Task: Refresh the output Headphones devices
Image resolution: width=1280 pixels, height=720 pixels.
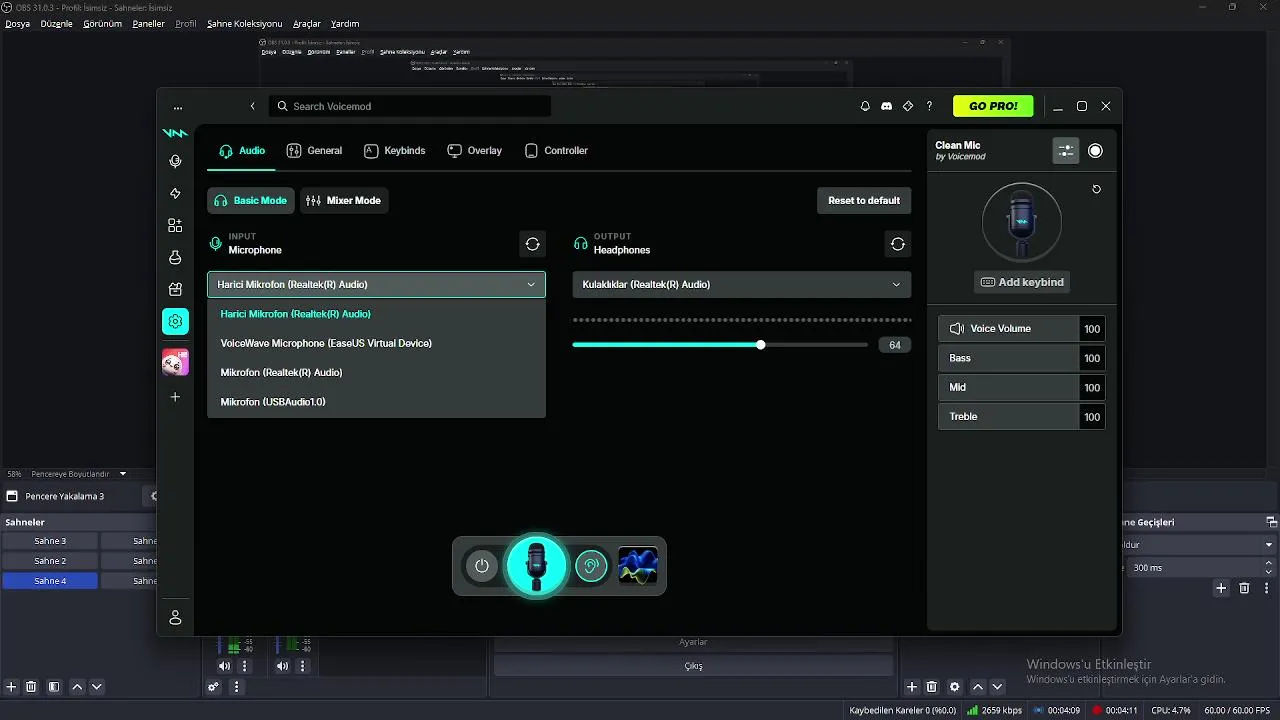Action: (898, 244)
